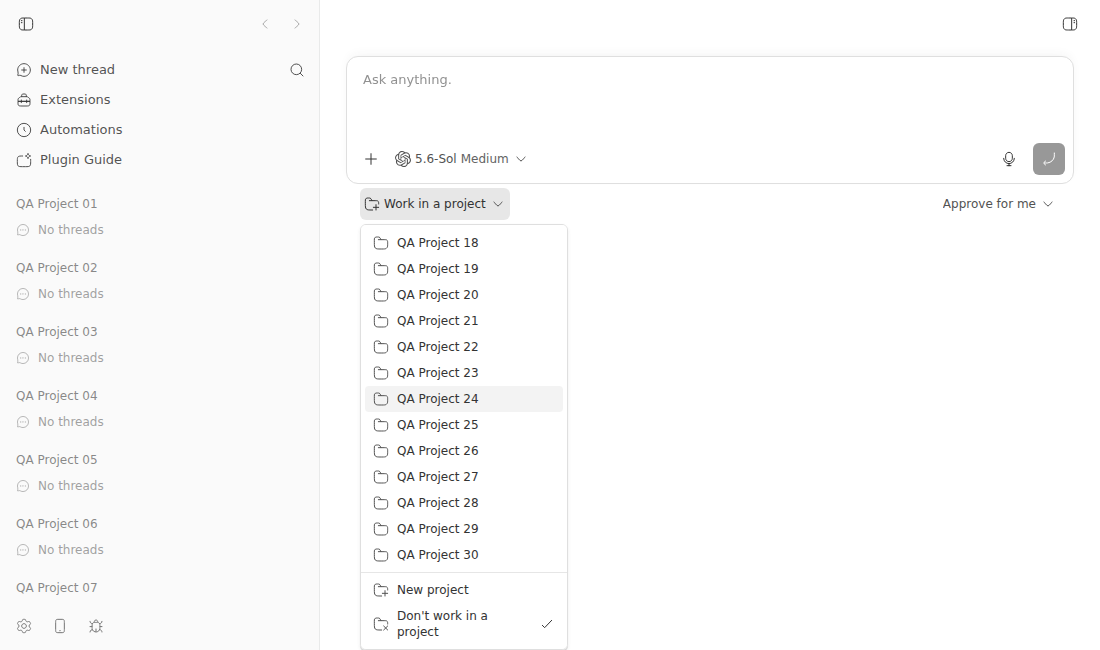Click the chevron next to Approve for me
The height and width of the screenshot is (650, 1100).
[x=1048, y=204]
